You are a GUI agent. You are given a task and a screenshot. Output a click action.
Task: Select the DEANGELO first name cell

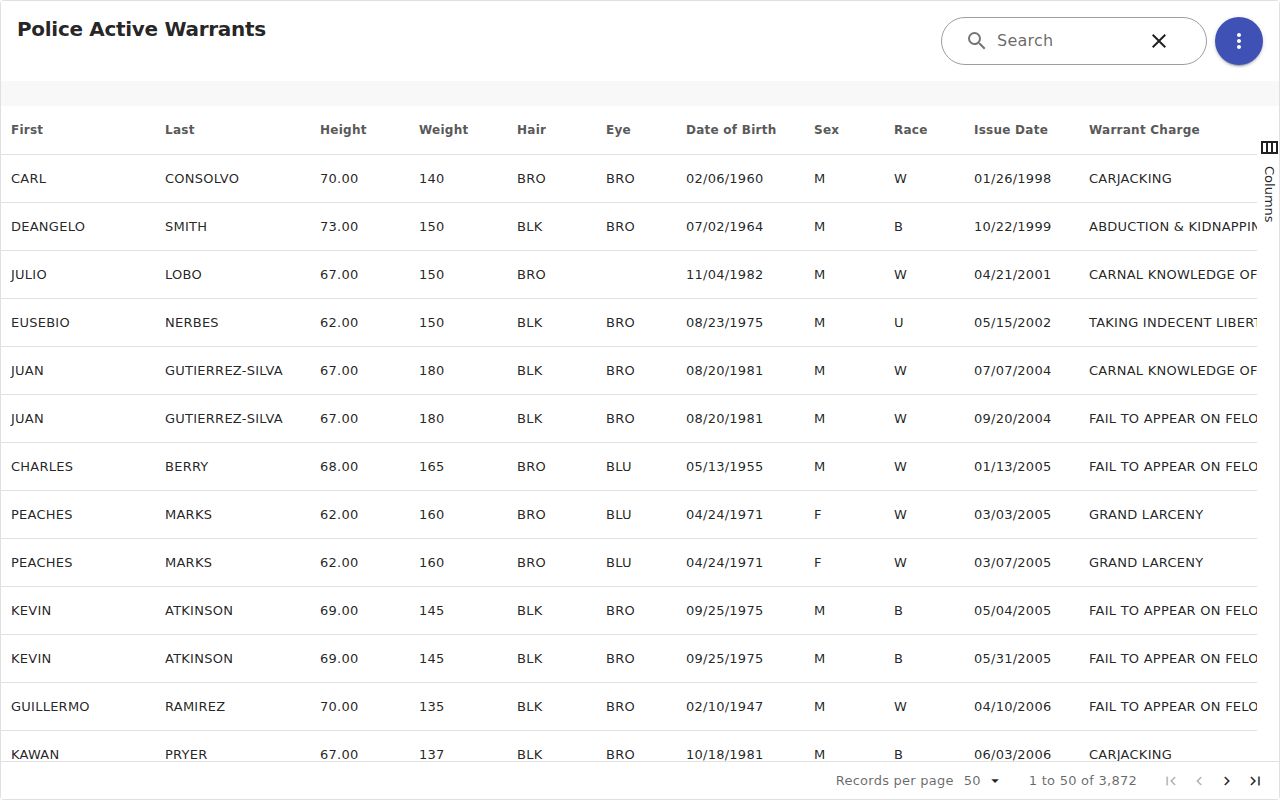pyautogui.click(x=78, y=227)
